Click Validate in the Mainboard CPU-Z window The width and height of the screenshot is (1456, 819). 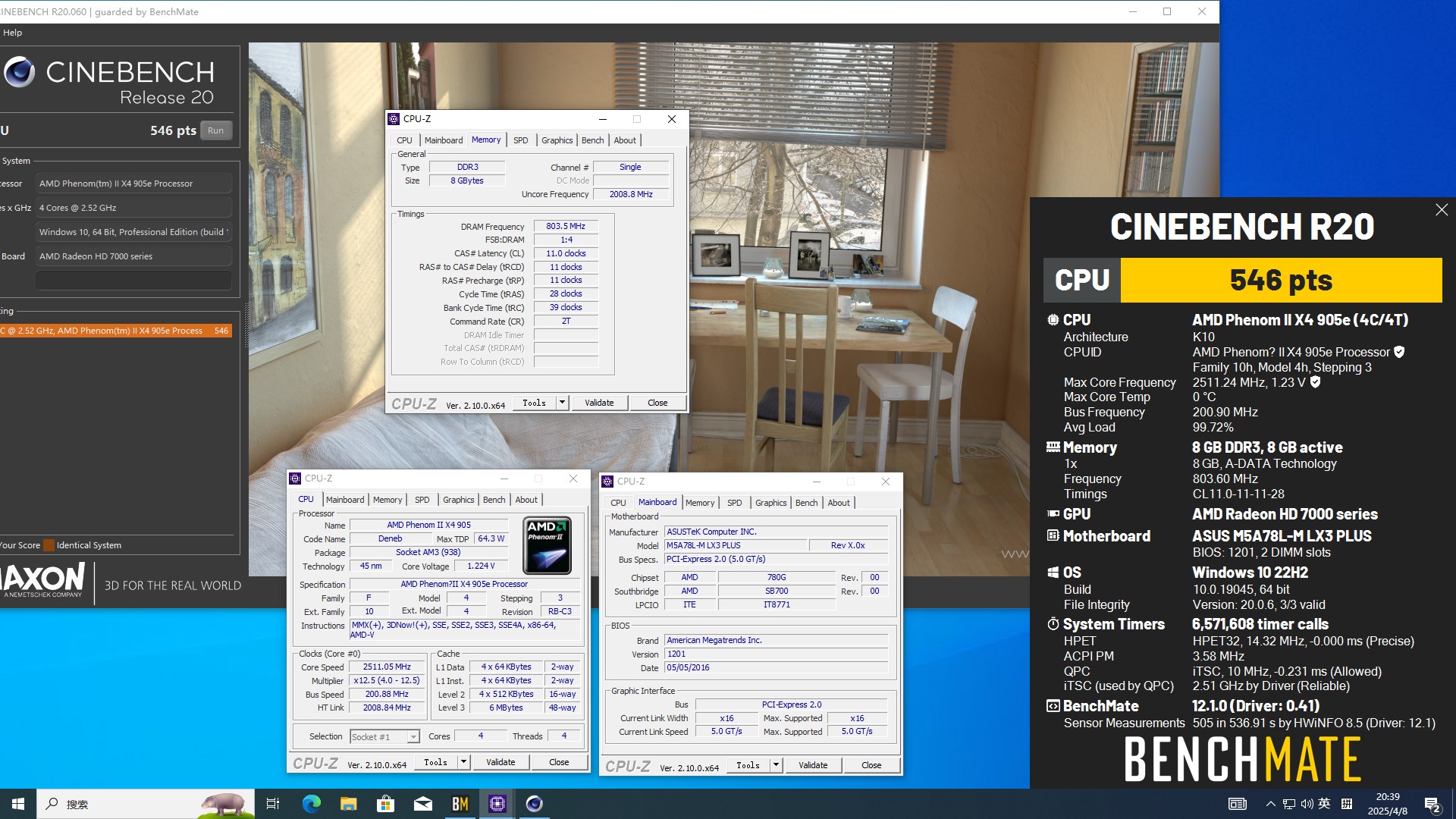(813, 765)
